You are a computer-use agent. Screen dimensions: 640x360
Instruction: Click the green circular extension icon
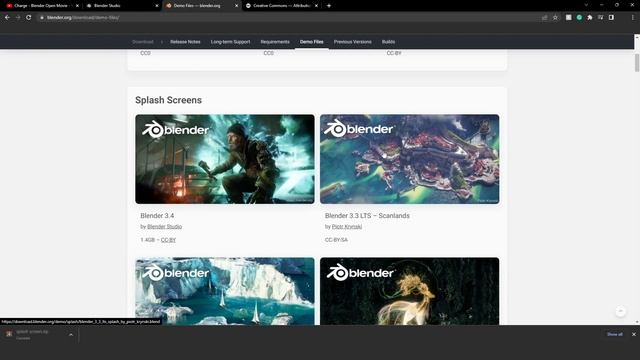point(579,18)
